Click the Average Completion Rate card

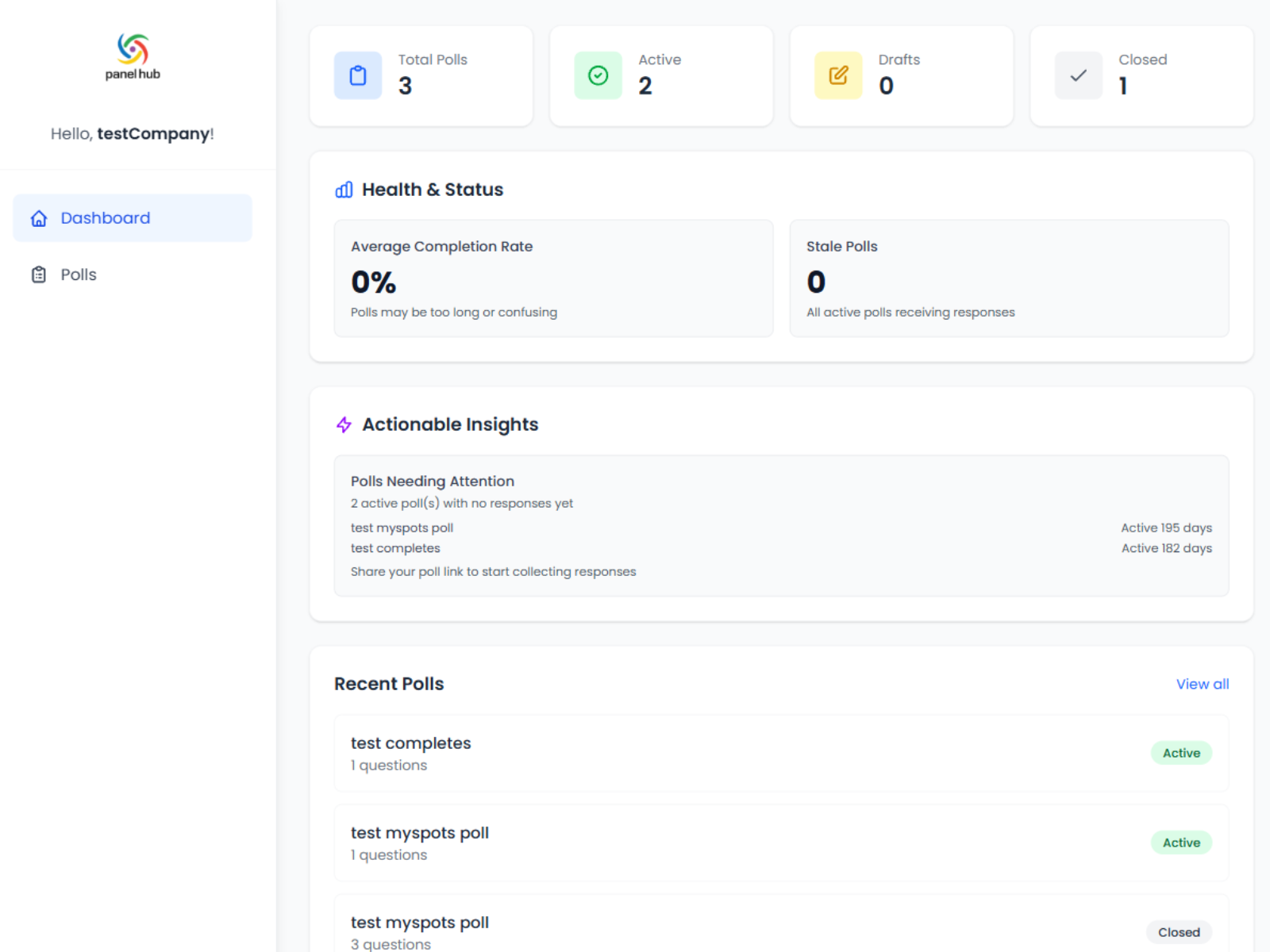tap(553, 278)
